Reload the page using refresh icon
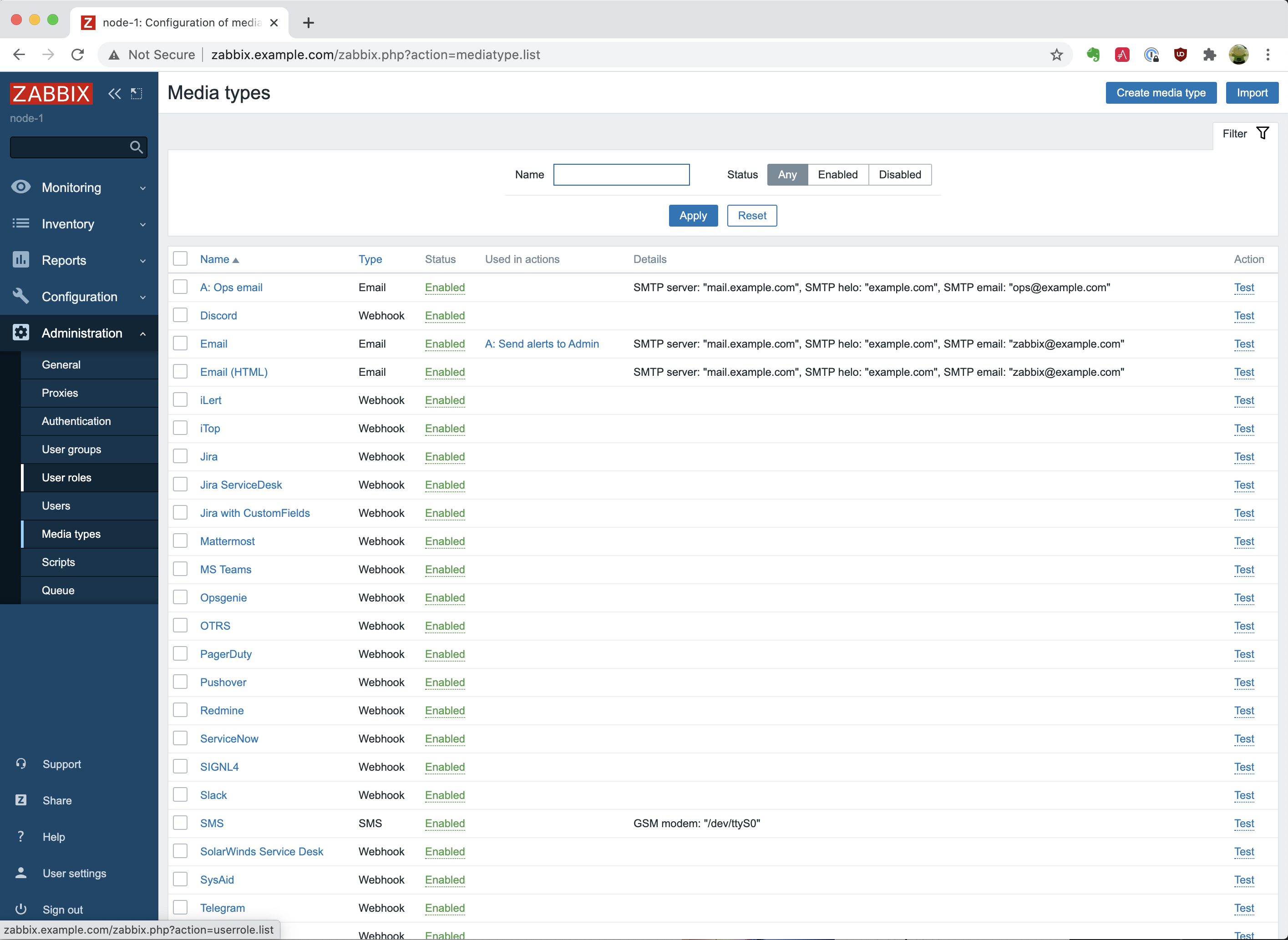 (78, 55)
